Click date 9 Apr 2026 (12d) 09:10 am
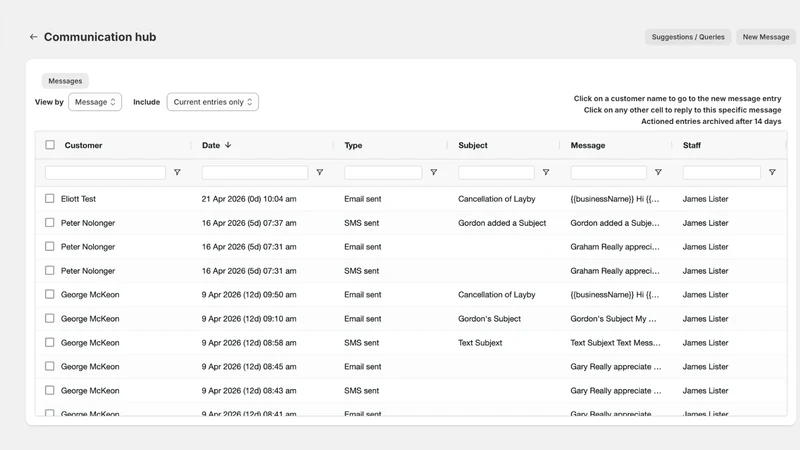 coord(248,319)
